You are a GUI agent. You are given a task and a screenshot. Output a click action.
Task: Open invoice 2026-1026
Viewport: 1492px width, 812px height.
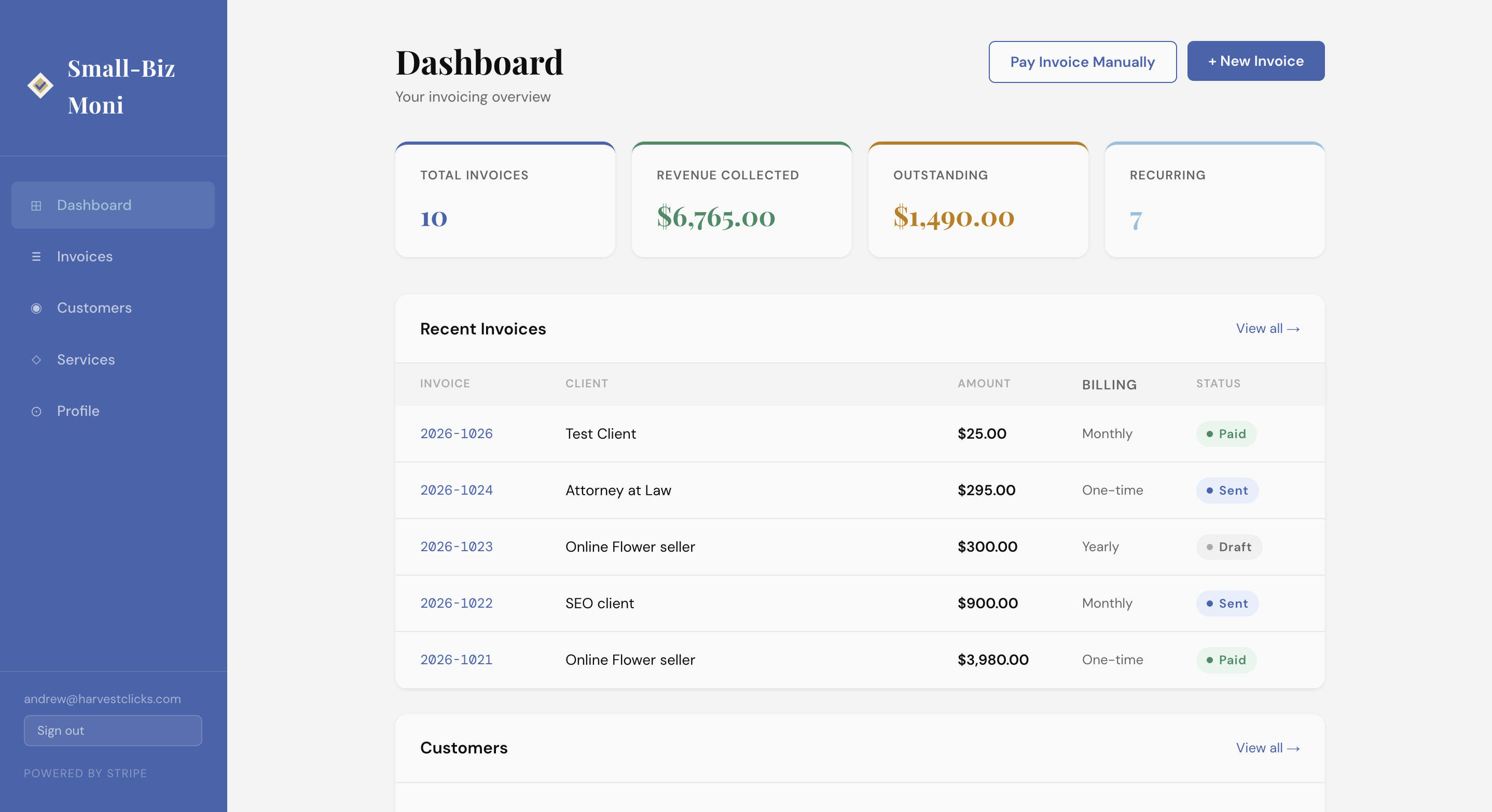point(457,433)
